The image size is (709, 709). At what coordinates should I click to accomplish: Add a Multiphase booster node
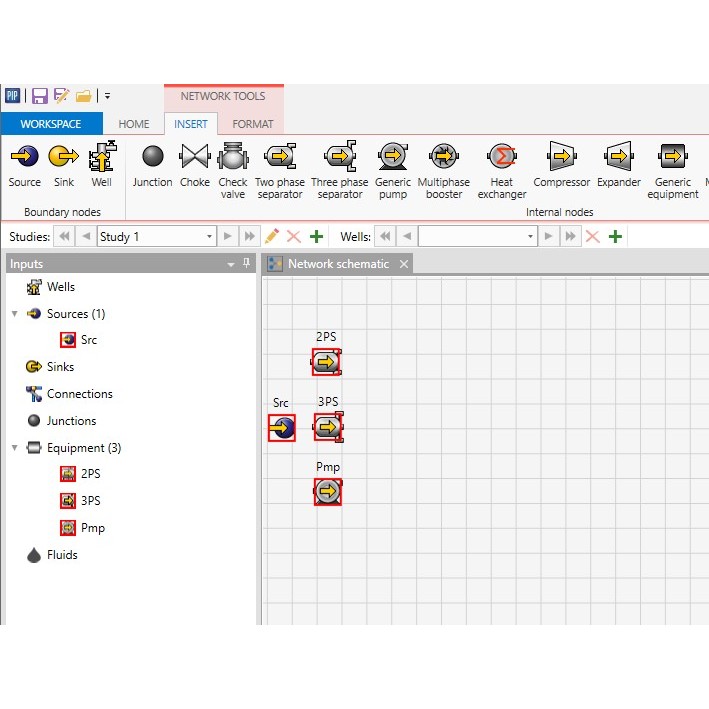[x=443, y=165]
